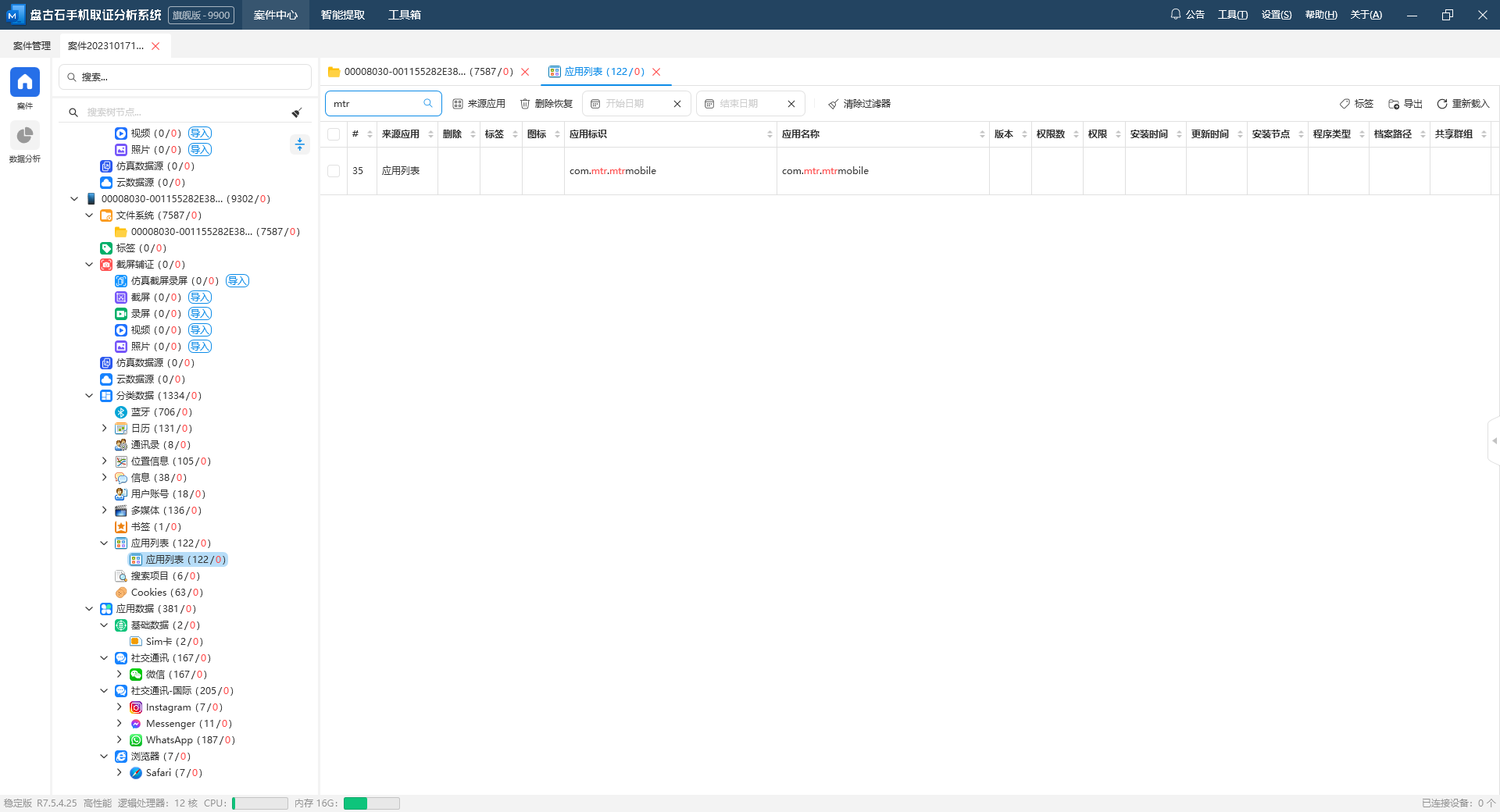
Task: Toggle the select-all checkbox in table header
Action: click(334, 134)
